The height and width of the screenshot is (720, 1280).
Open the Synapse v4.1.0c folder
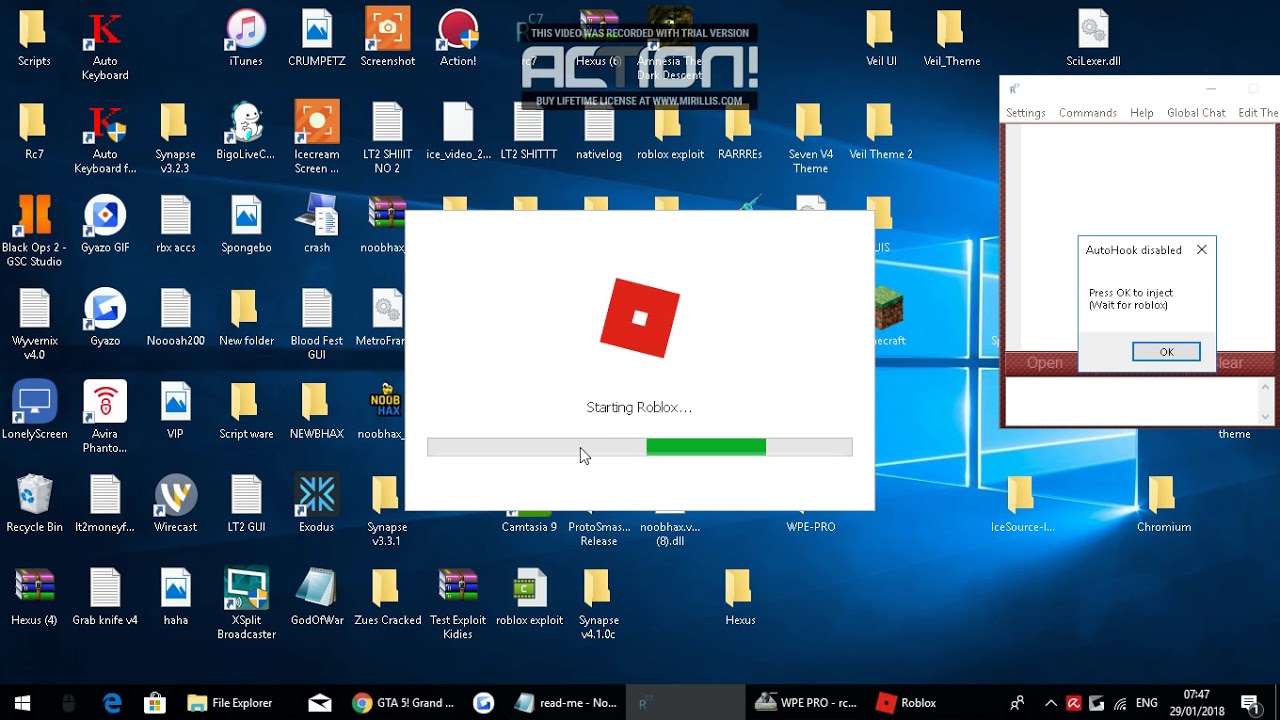(598, 603)
